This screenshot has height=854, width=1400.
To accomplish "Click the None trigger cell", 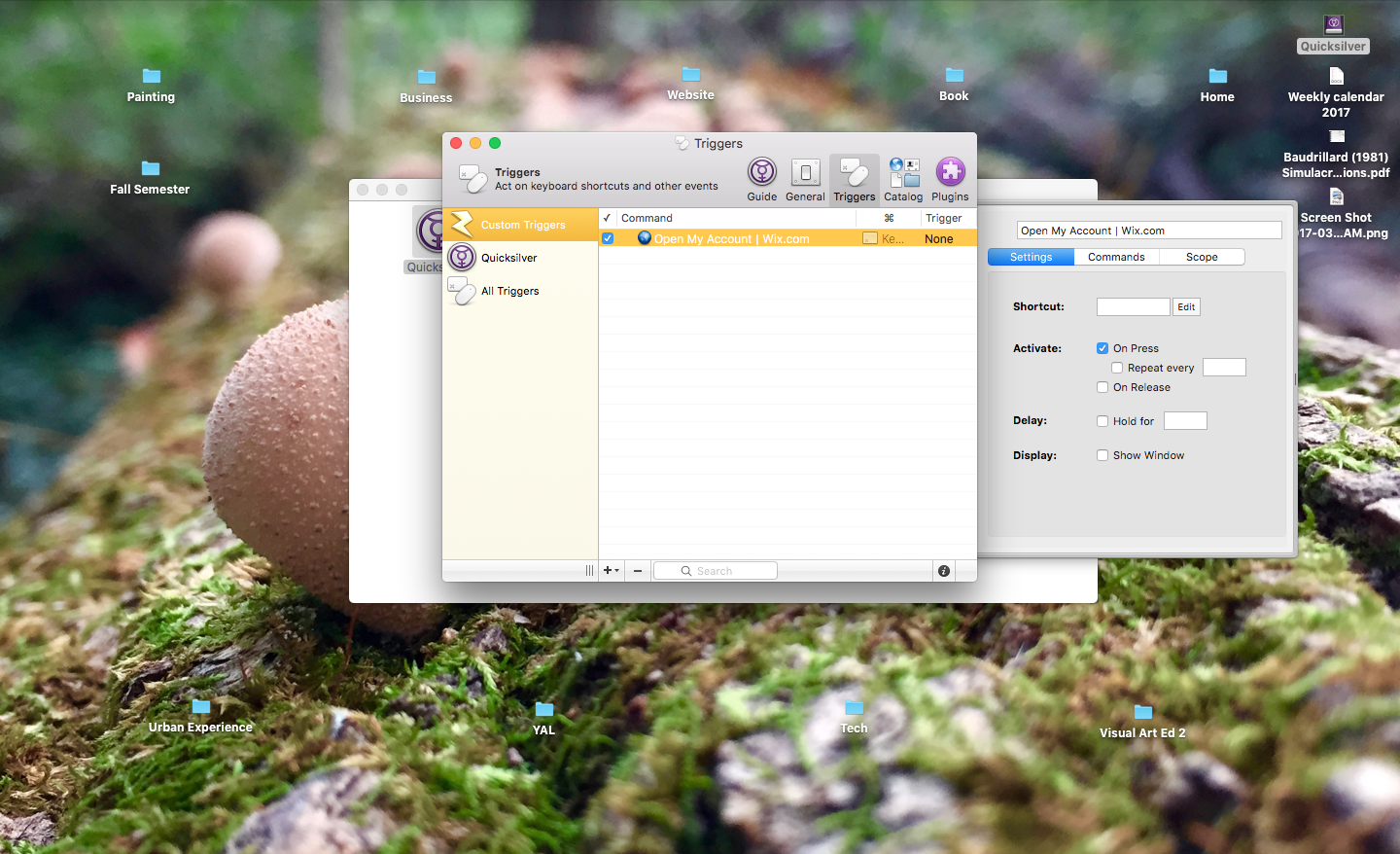I will [938, 238].
